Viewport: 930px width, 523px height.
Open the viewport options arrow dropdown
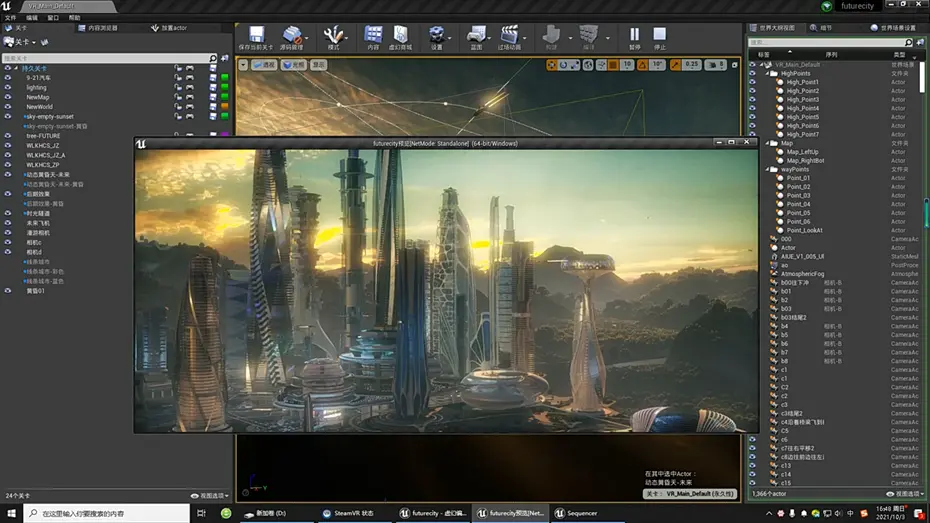pos(243,65)
